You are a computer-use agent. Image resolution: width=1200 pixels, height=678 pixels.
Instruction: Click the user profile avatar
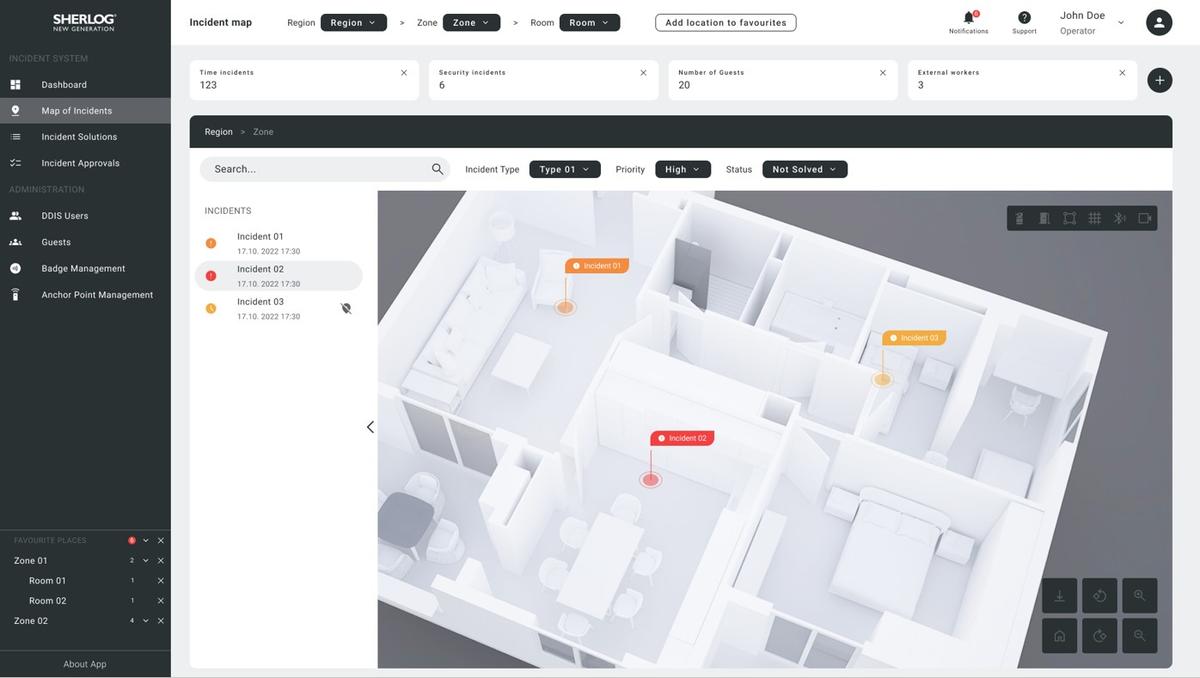(x=1159, y=22)
